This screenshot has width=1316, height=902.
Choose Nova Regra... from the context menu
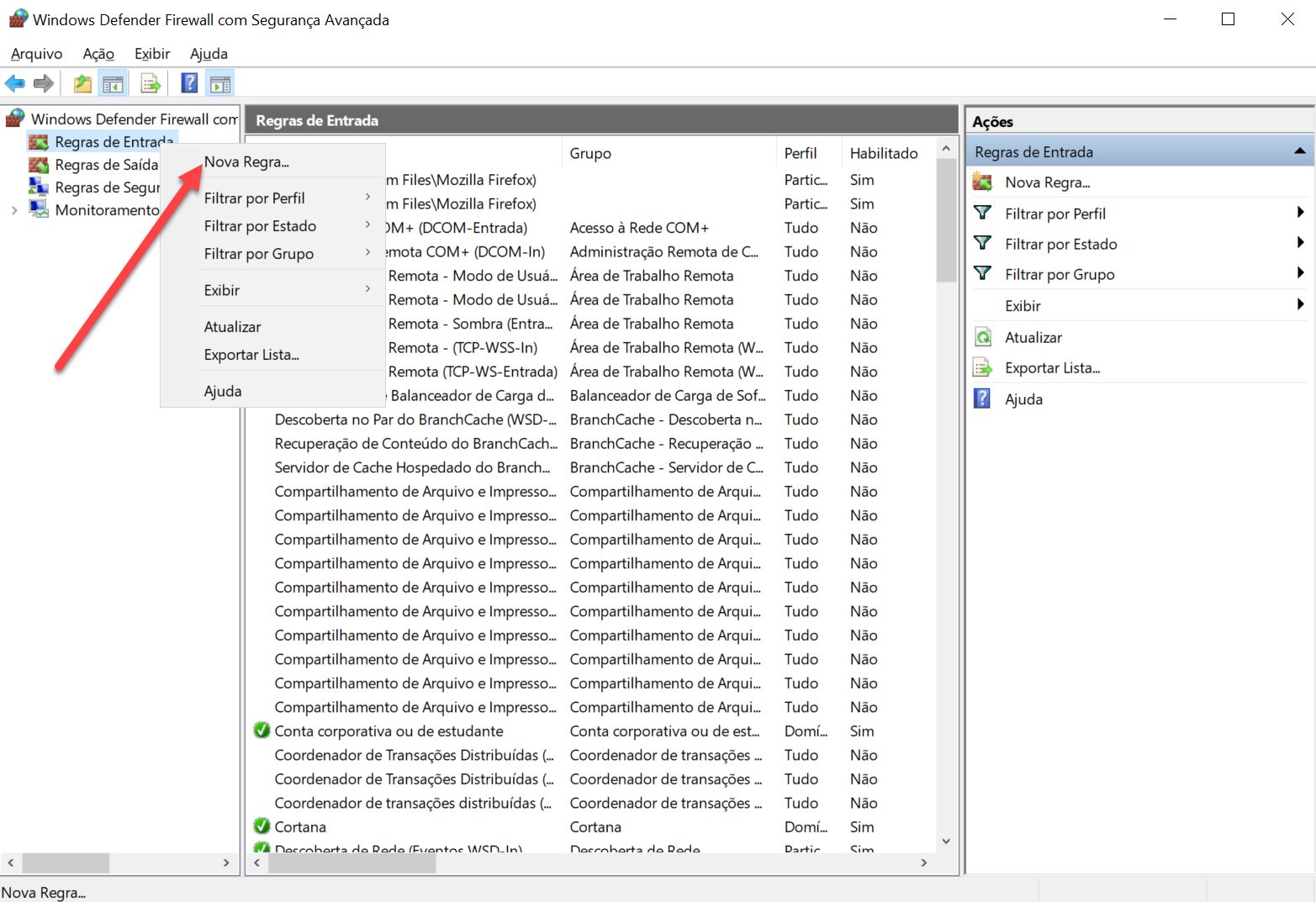246,161
